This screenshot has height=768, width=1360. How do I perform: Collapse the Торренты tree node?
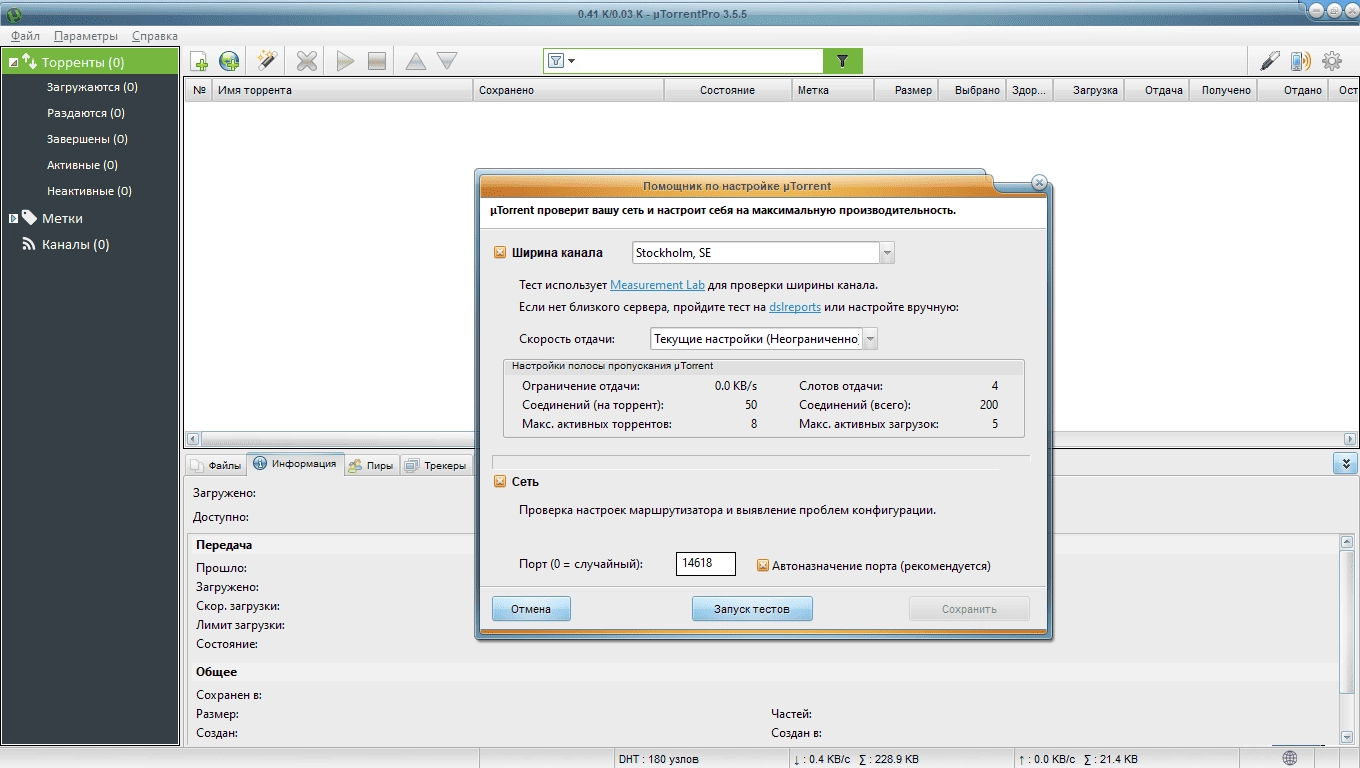tap(13, 62)
